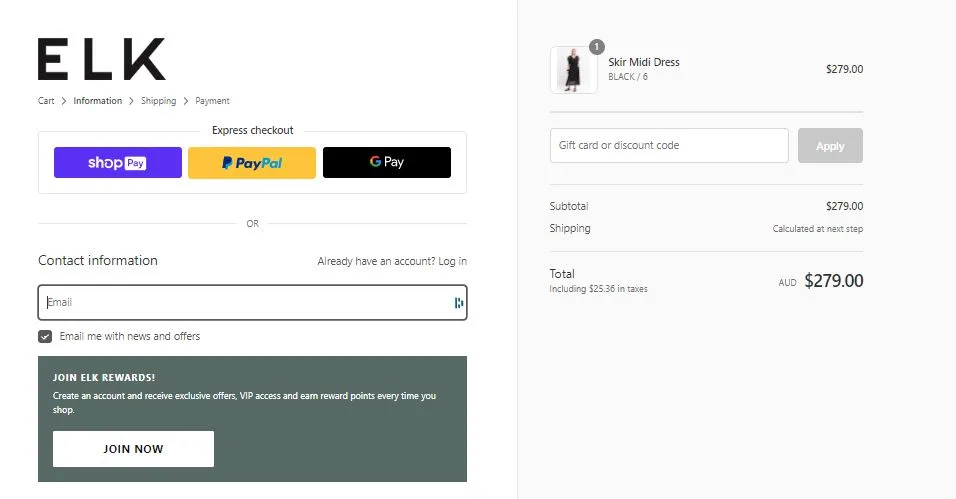This screenshot has height=499, width=956.
Task: Click the password manager icon in Email field
Action: pyautogui.click(x=459, y=303)
